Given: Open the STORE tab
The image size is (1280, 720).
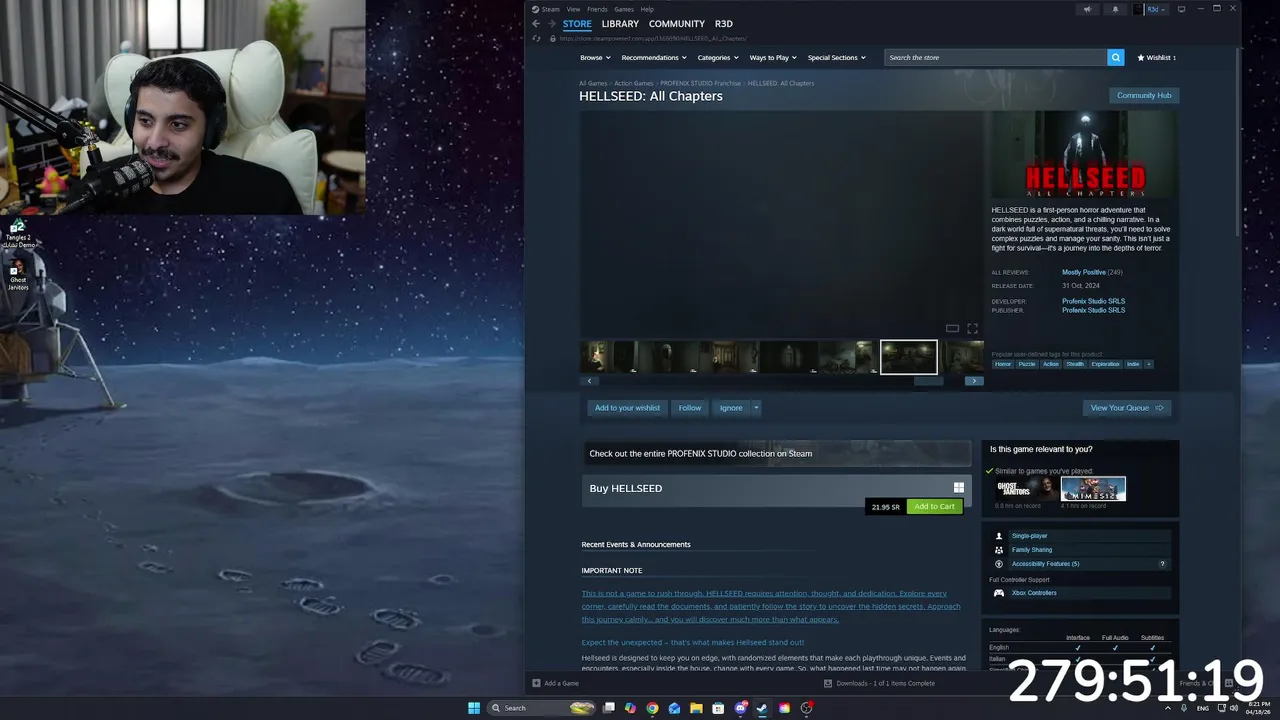Looking at the screenshot, I should (x=577, y=24).
